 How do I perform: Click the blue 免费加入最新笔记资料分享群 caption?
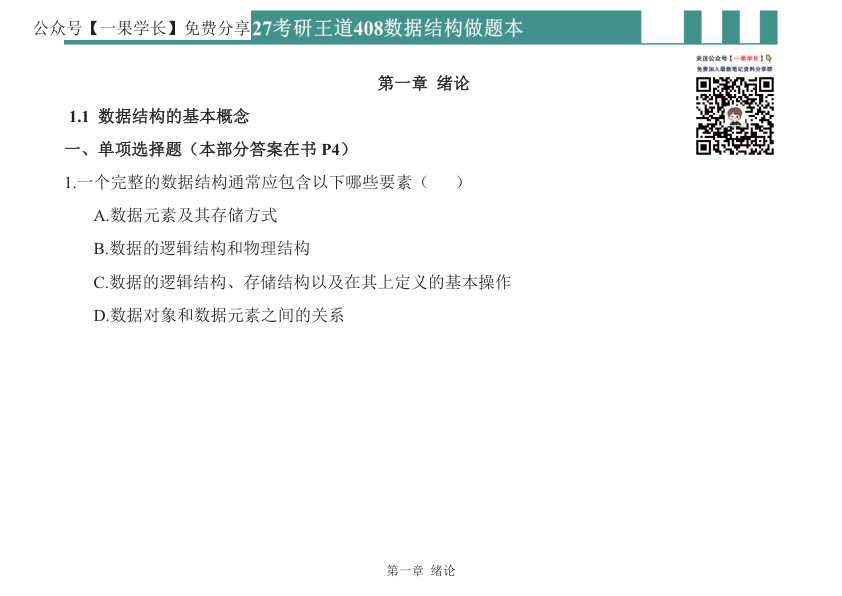click(x=735, y=69)
